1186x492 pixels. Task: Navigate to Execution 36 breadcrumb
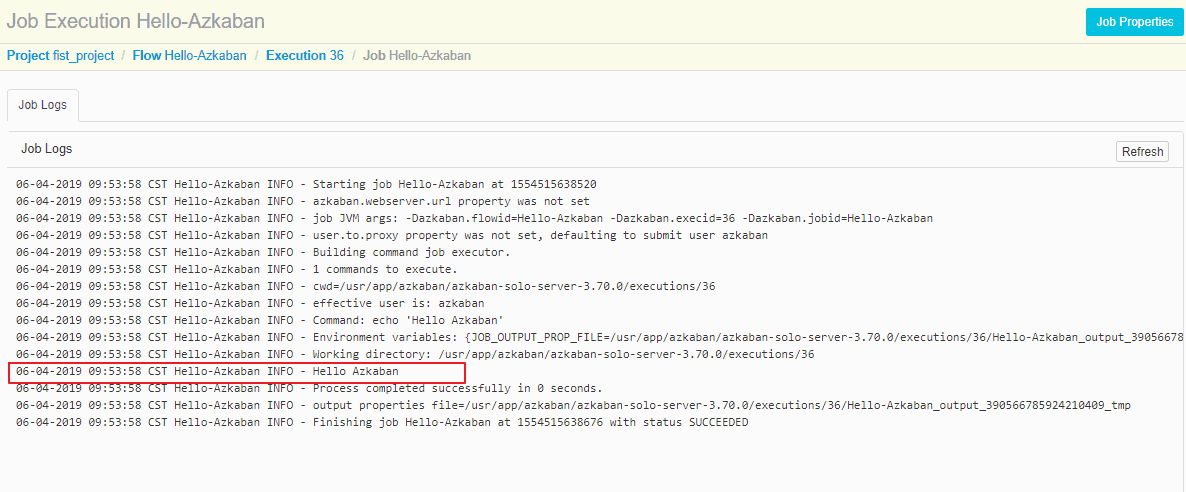[304, 56]
